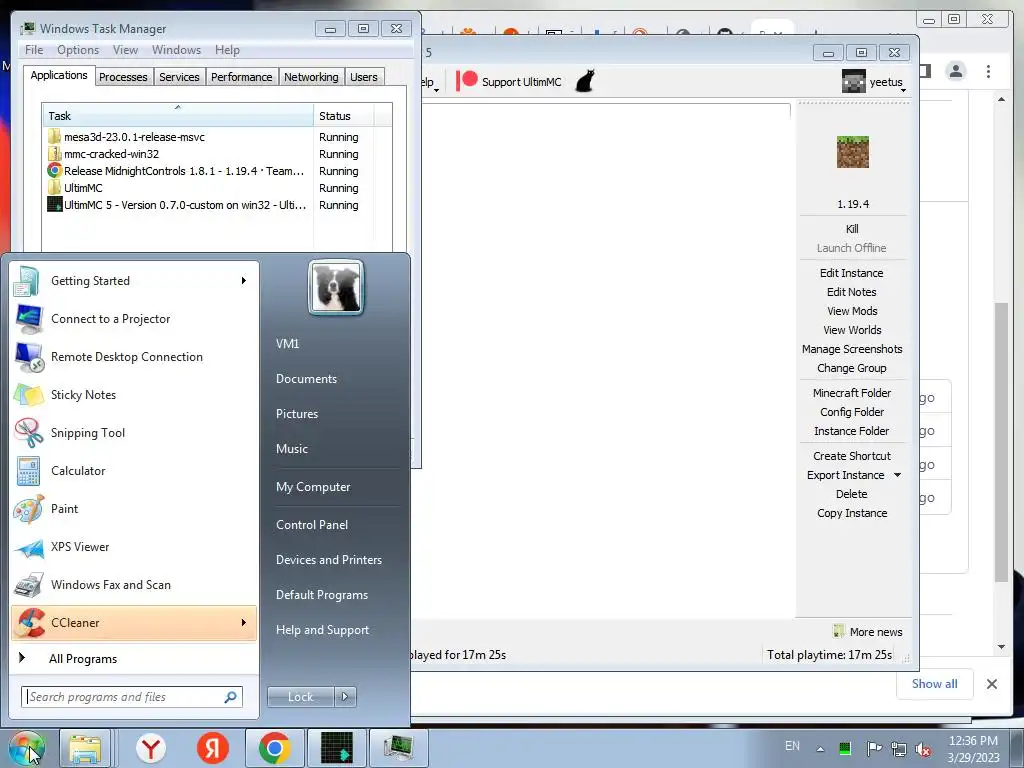Open CCleaner in Start menu

click(x=133, y=623)
